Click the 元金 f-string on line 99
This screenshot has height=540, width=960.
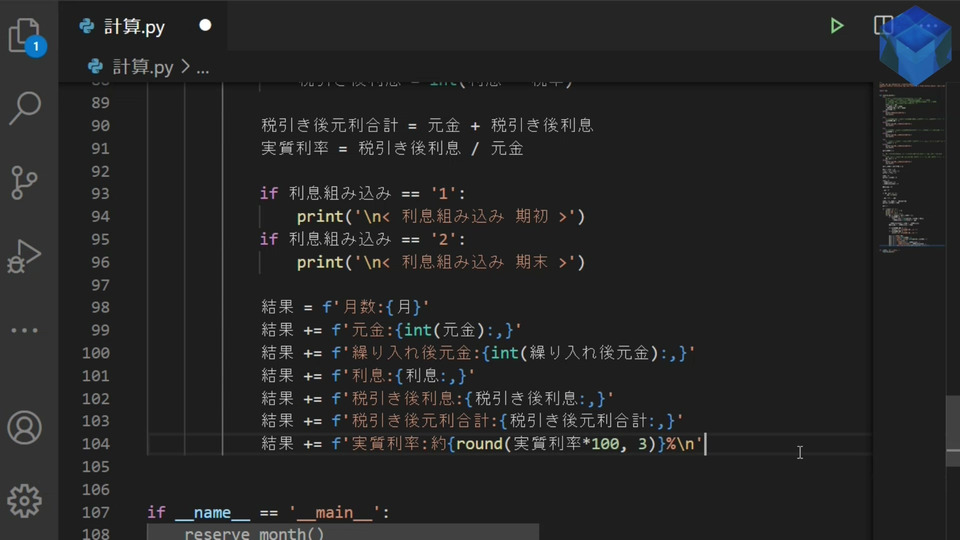pos(427,330)
